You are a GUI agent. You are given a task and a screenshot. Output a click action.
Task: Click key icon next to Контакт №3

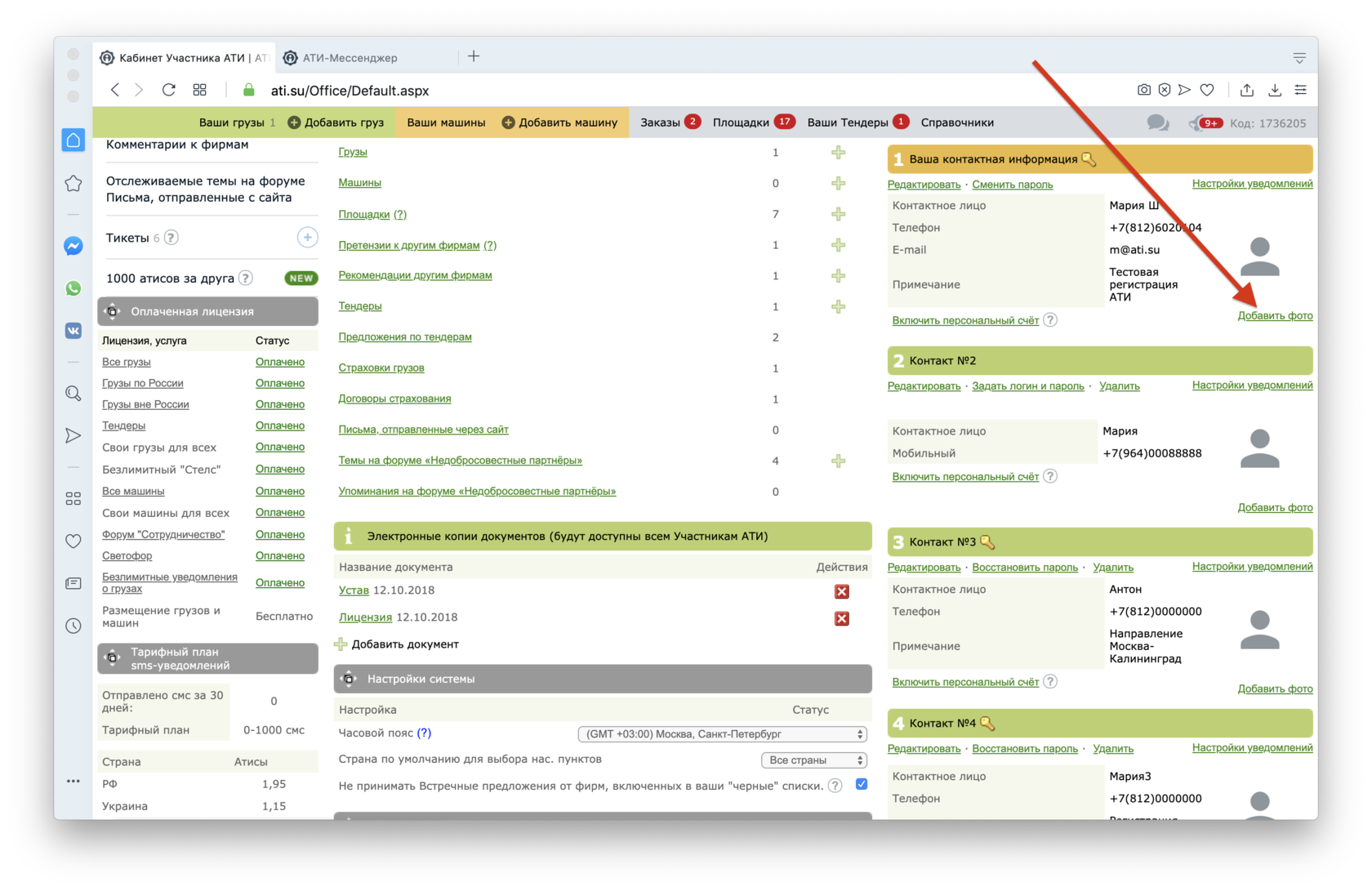pyautogui.click(x=987, y=542)
